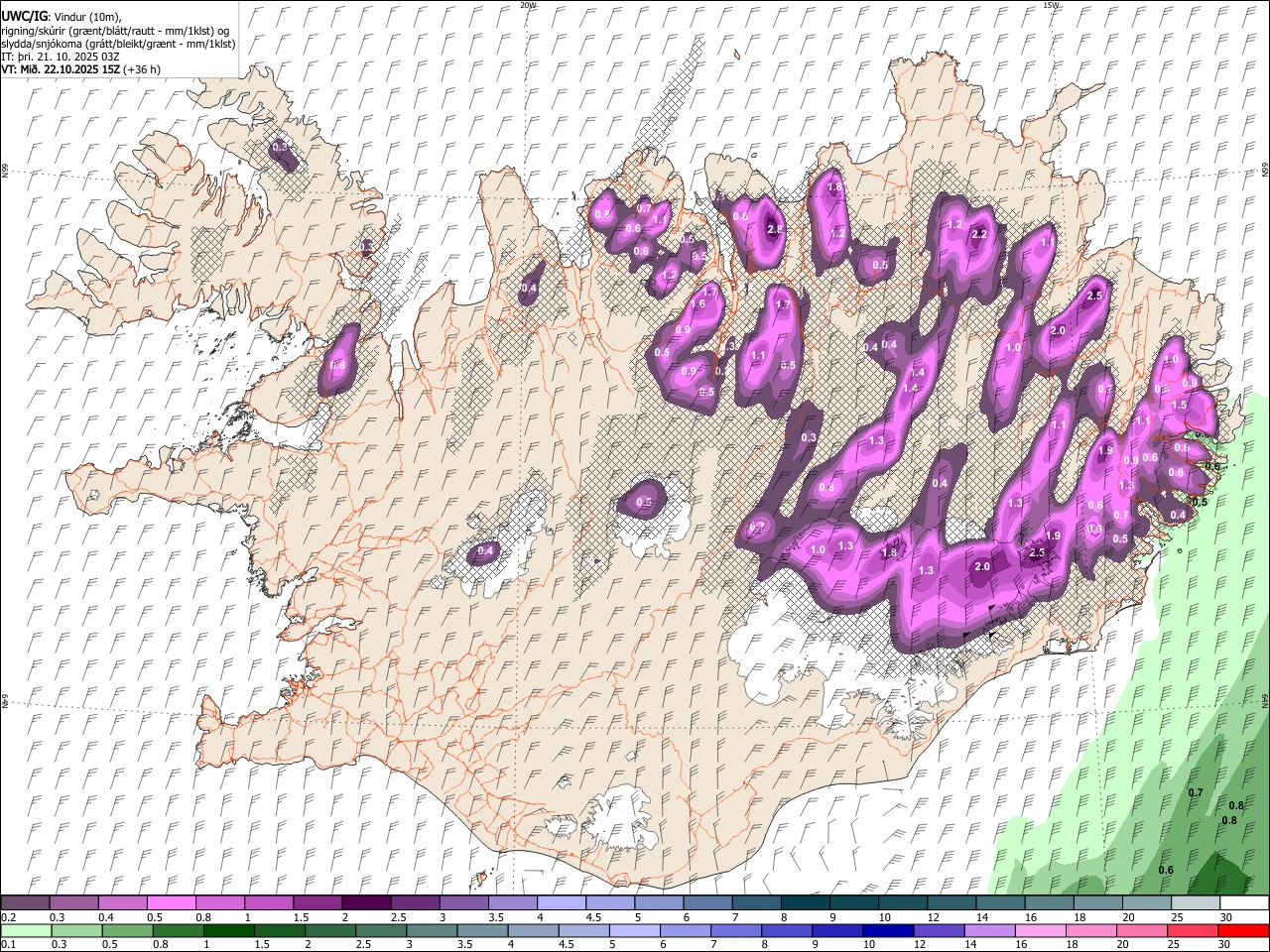Image resolution: width=1270 pixels, height=952 pixels.
Task: Click the '20W' longitude label
Action: (x=529, y=5)
